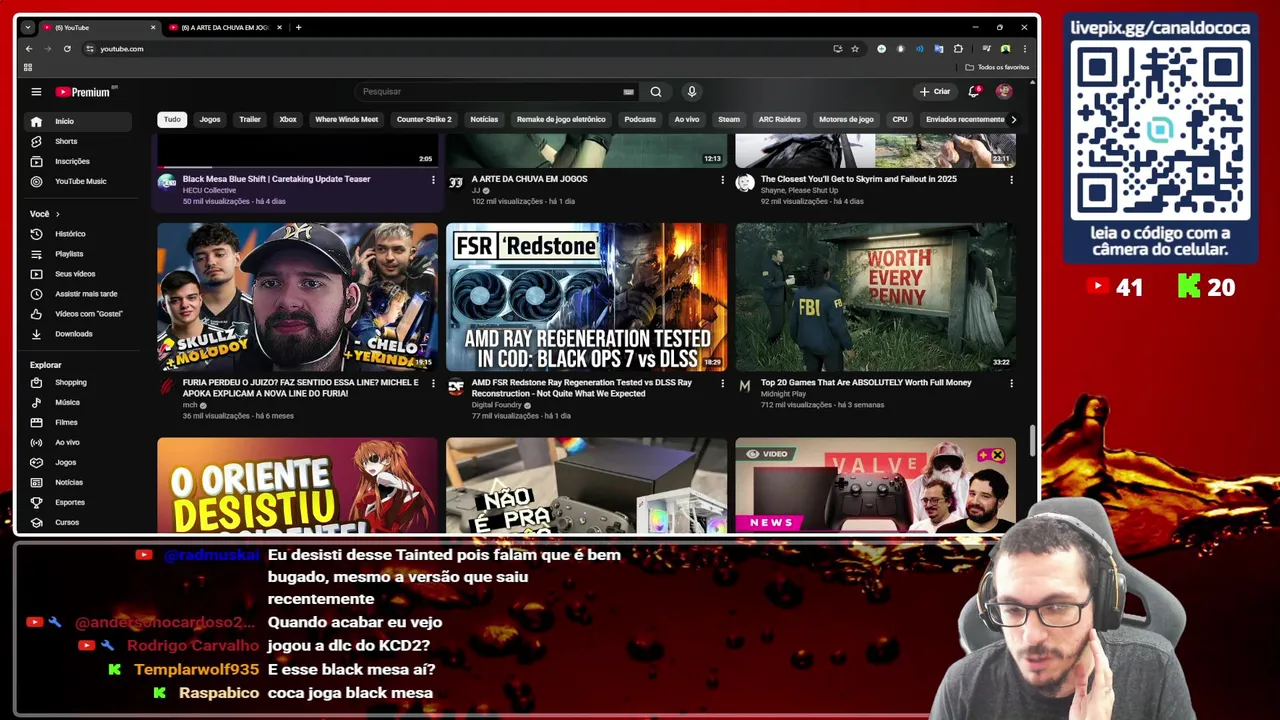Open options for Top 20 Games video
Screen dimensions: 1280x720
click(x=1011, y=383)
